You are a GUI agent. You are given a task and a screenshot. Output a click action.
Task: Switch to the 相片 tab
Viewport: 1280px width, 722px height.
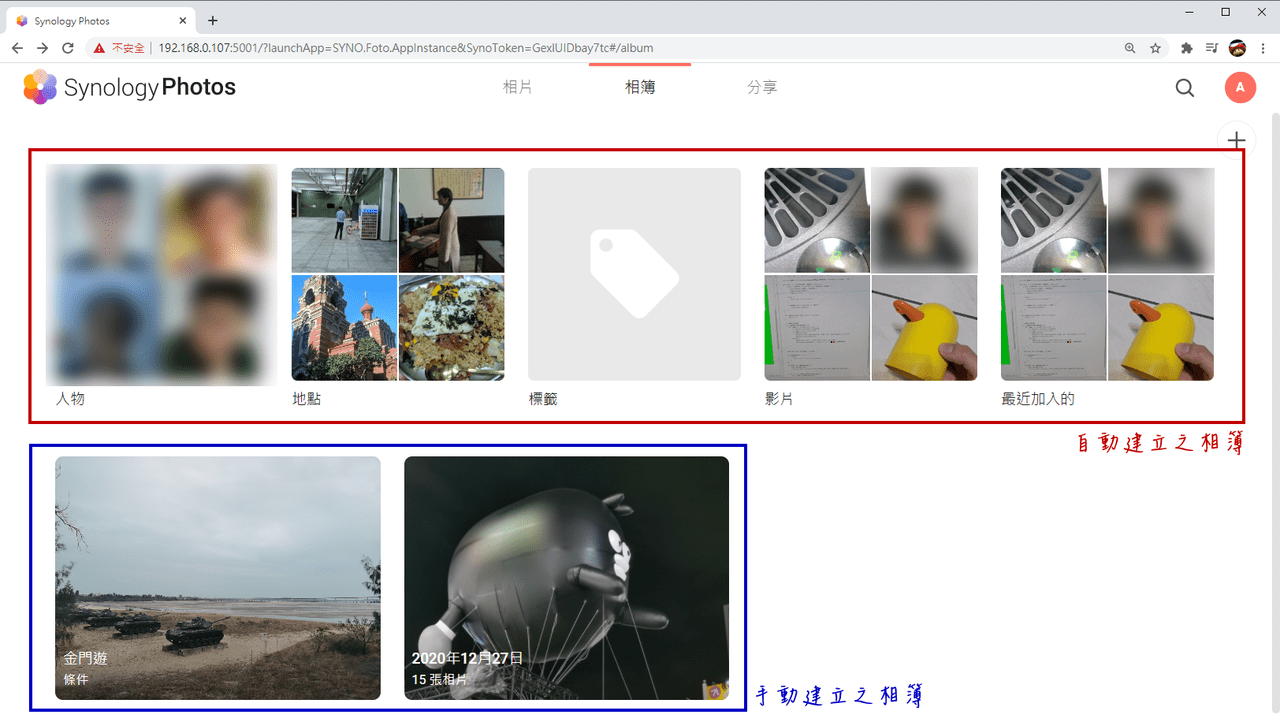(517, 88)
